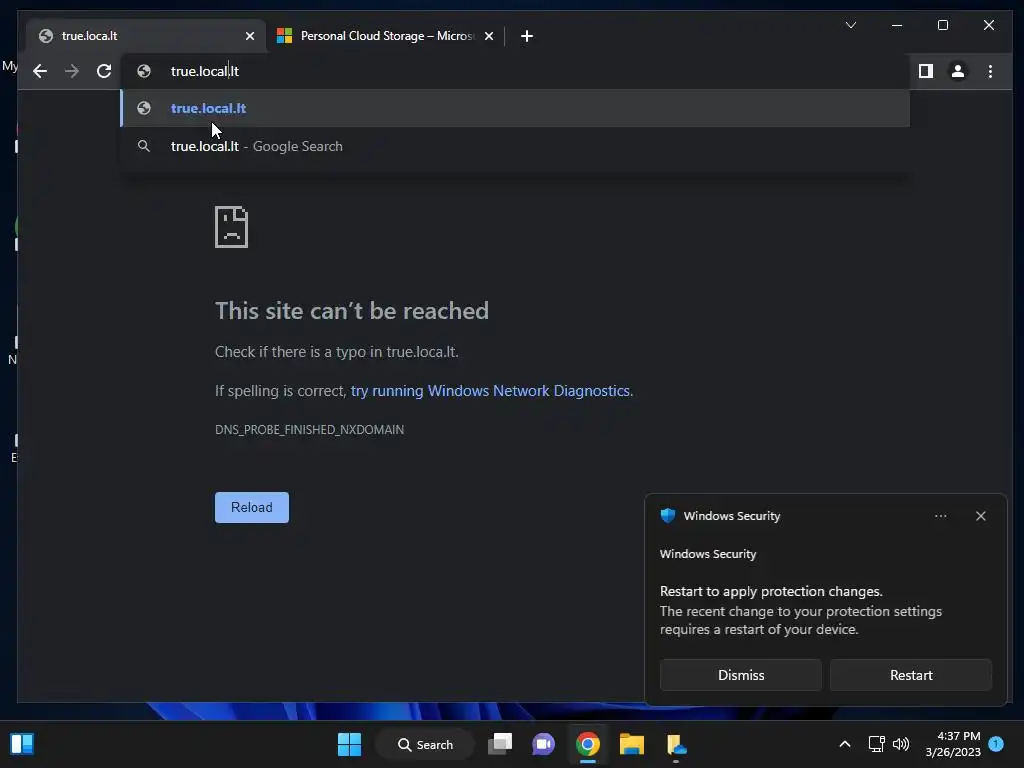Click the Reload button on the error page
1024x768 pixels.
[251, 507]
